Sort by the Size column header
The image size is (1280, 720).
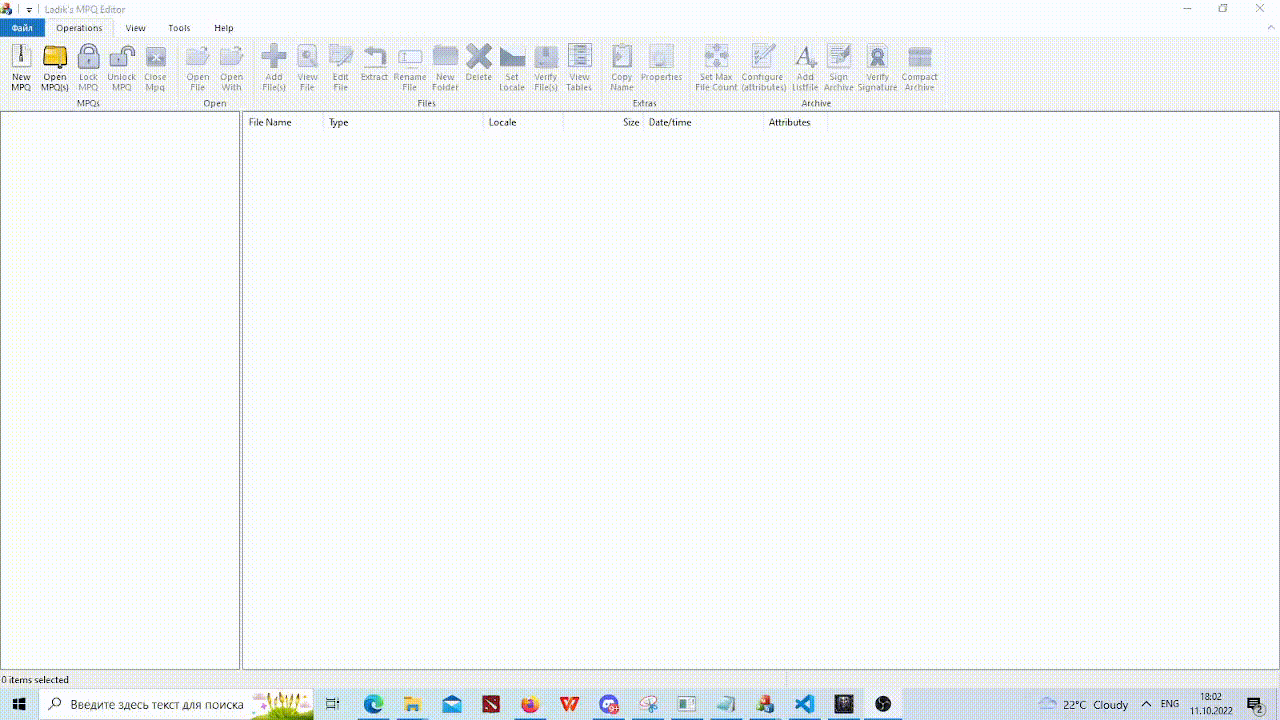(603, 122)
